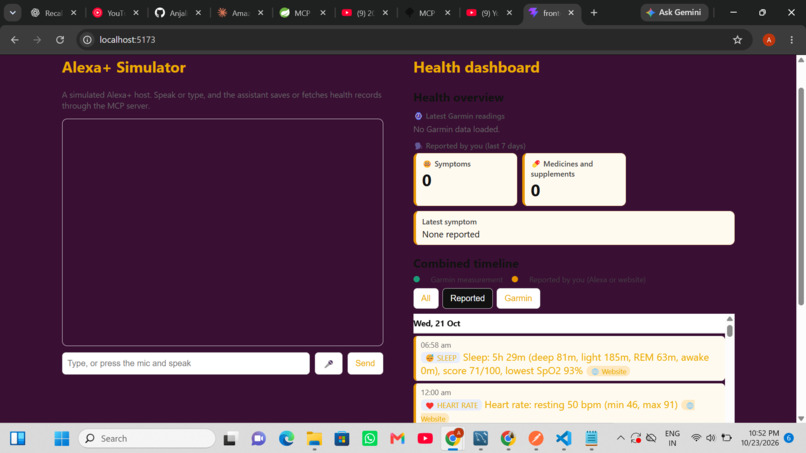Bookmark this page with the star
806x453 pixels.
pyautogui.click(x=738, y=40)
